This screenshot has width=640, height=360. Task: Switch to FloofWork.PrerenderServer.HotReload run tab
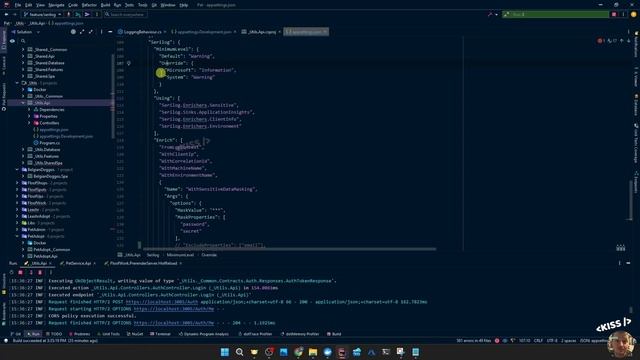143,263
